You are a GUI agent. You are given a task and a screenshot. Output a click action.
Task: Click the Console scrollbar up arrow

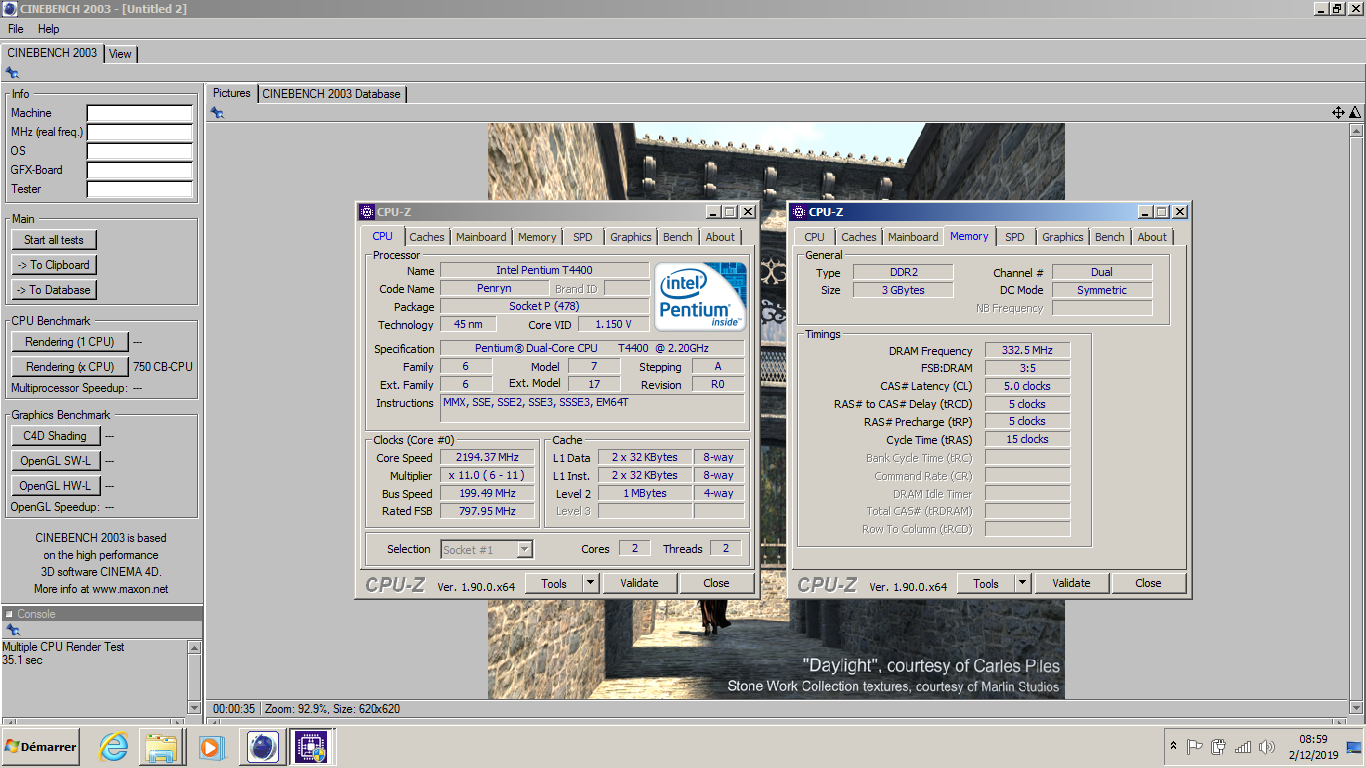click(195, 647)
